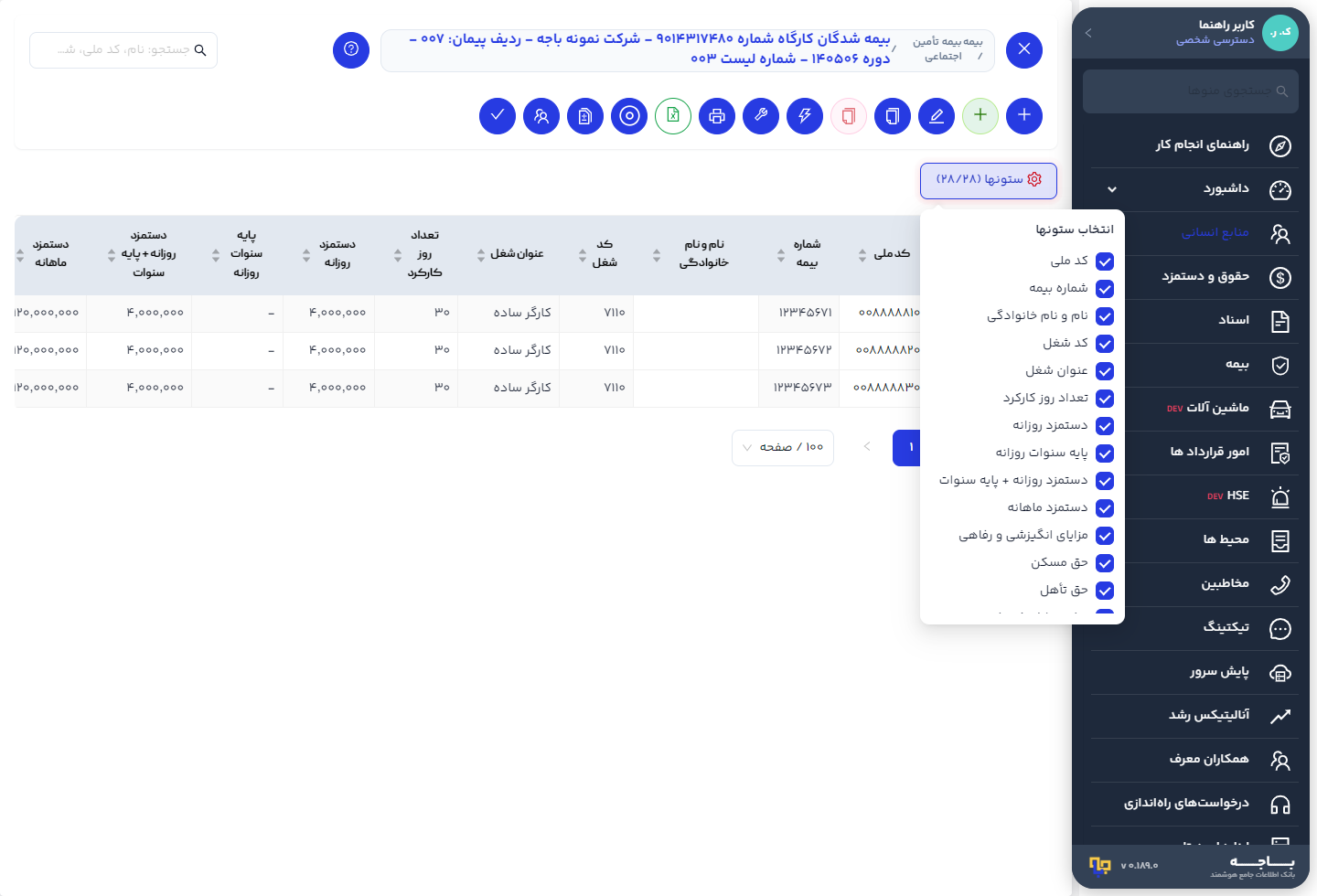Click the blue plus add button in toolbar
Image resolution: width=1317 pixels, height=896 pixels.
(x=1024, y=115)
